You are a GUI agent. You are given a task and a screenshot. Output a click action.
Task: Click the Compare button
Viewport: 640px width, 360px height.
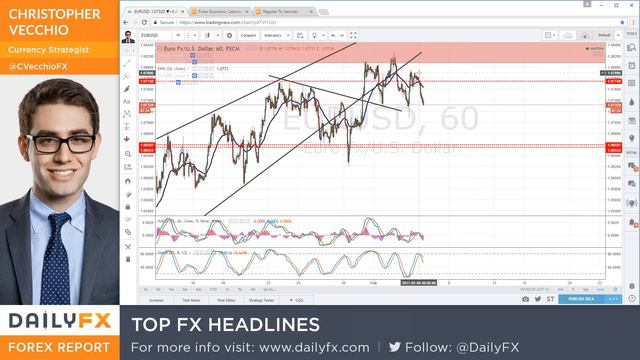point(248,36)
